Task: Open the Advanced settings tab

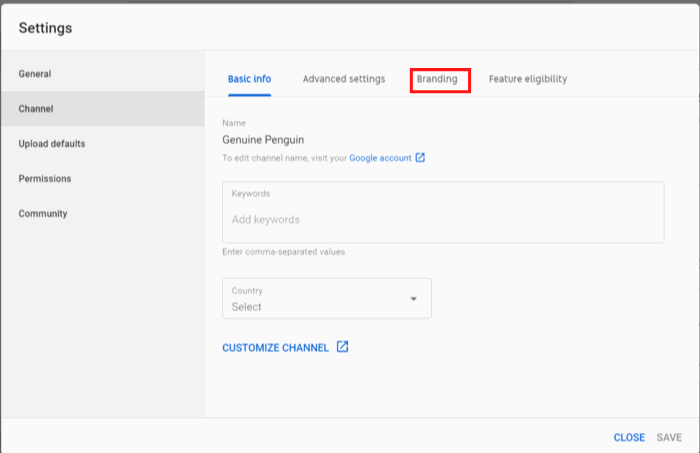Action: click(x=343, y=79)
